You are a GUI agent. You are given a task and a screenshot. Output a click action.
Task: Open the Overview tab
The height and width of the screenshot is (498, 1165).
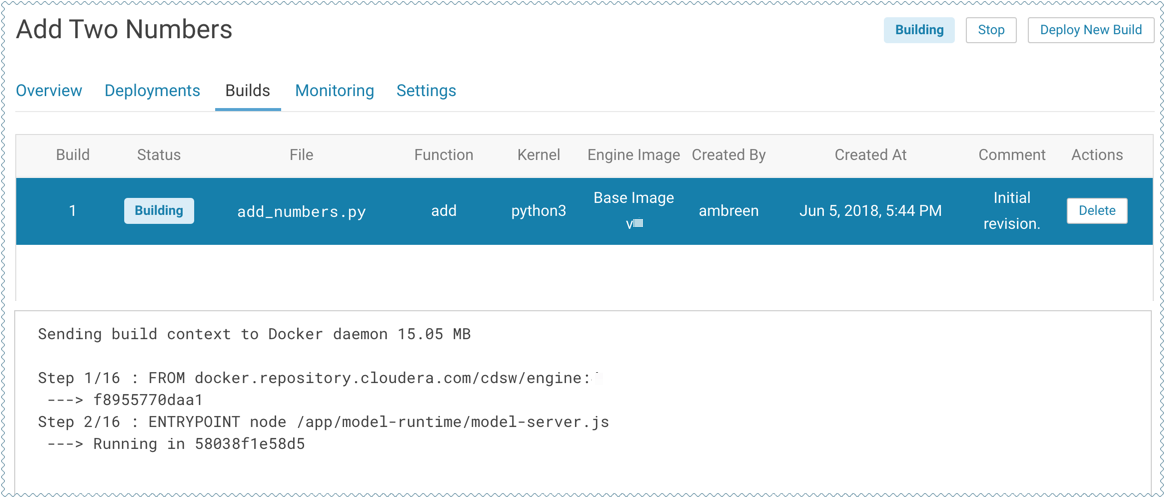coord(49,91)
